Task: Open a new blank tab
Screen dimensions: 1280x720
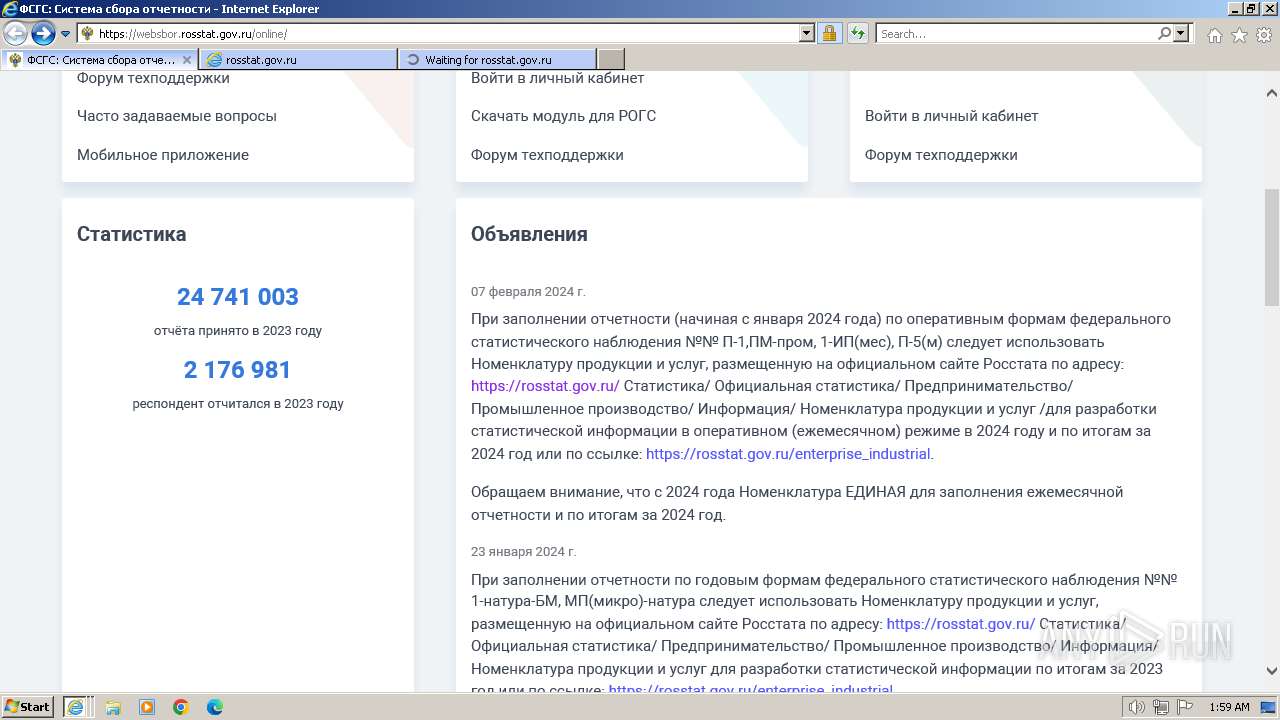Action: tap(611, 60)
